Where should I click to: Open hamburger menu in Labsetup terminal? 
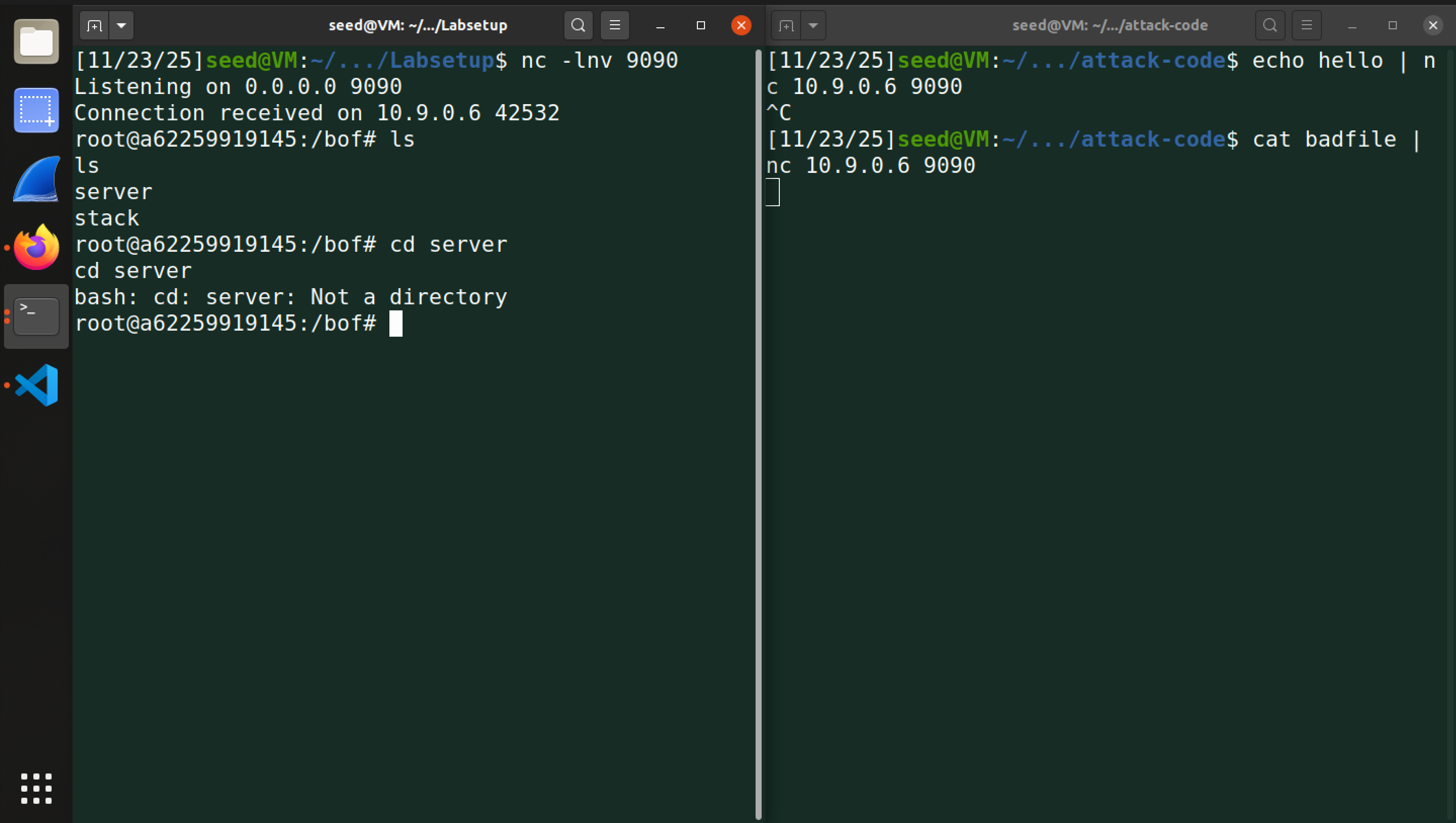614,25
